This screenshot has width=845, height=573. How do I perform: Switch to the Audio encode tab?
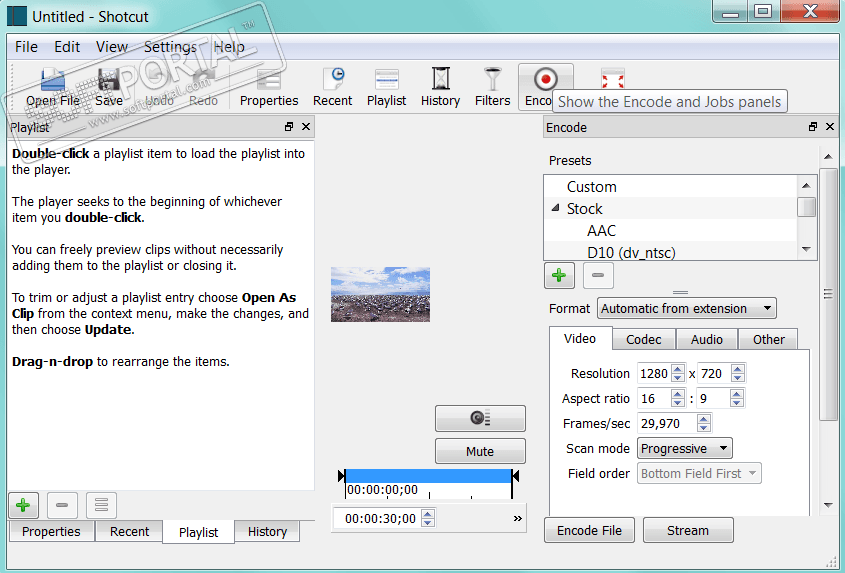(x=707, y=340)
